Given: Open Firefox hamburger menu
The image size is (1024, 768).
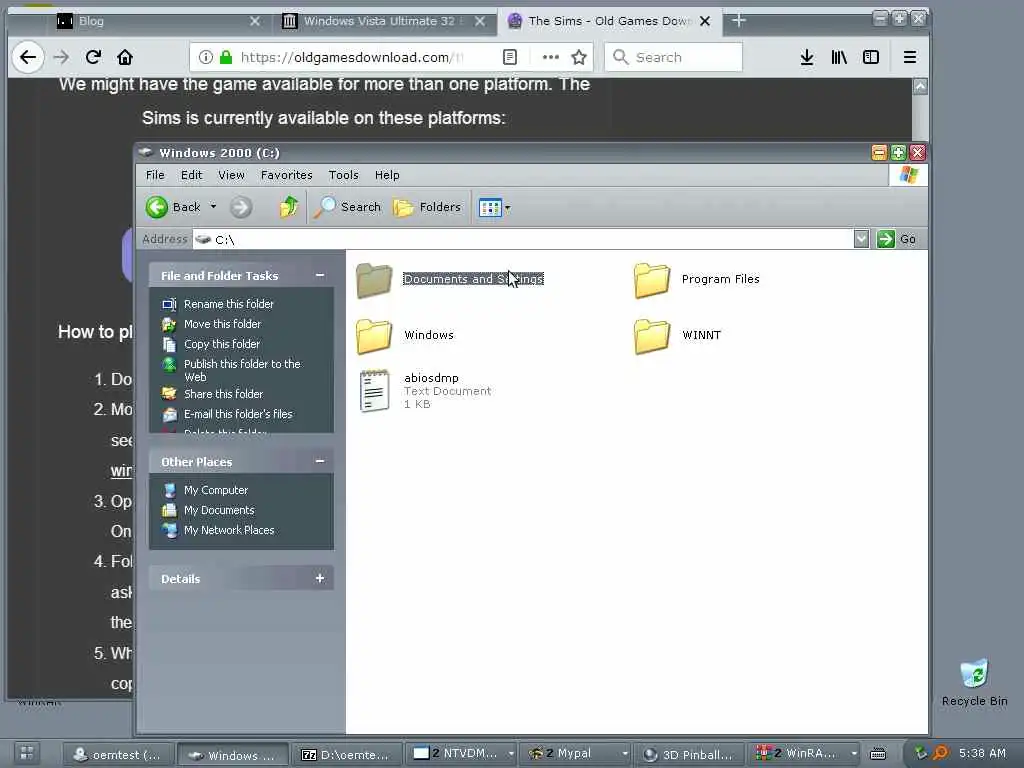Looking at the screenshot, I should click(910, 57).
